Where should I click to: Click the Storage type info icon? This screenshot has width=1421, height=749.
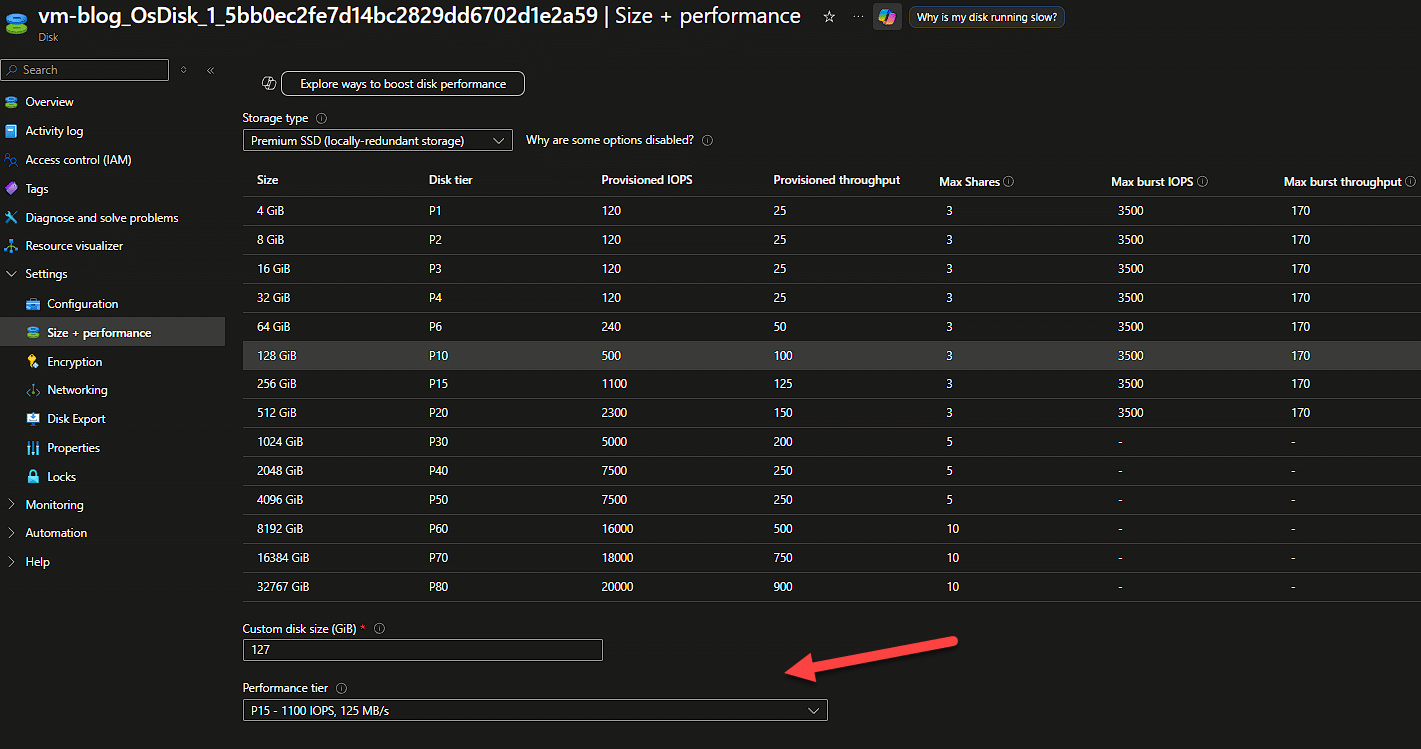point(321,117)
